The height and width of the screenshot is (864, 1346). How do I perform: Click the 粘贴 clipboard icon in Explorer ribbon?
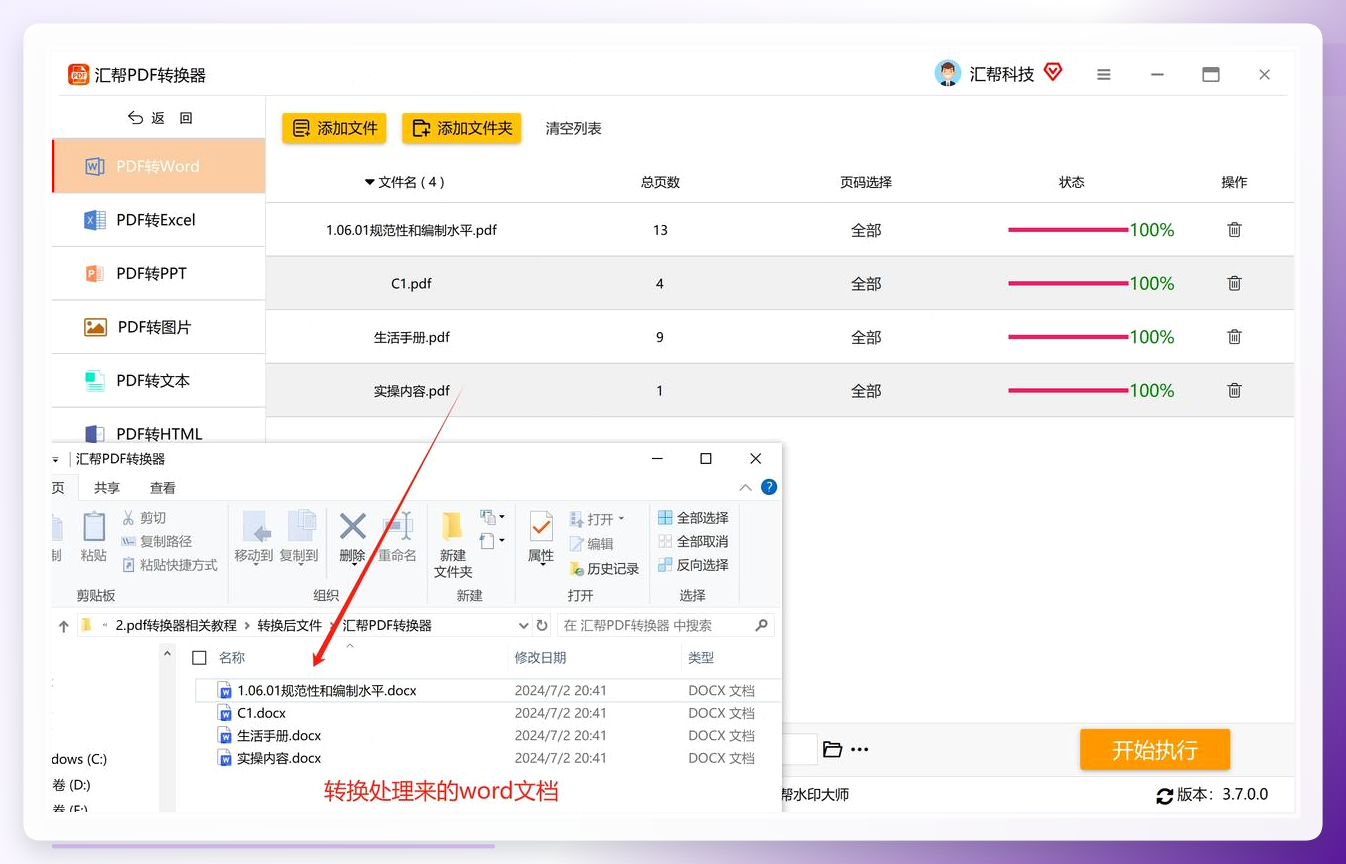[x=94, y=527]
